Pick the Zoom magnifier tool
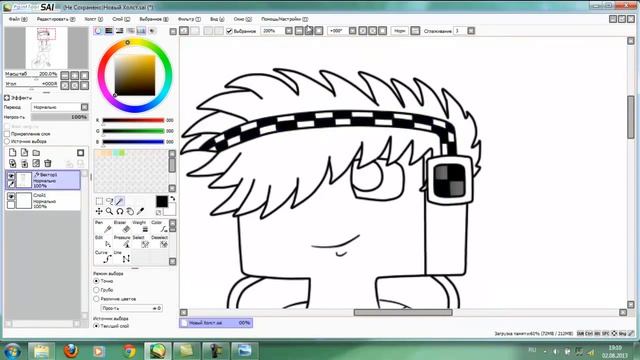Image resolution: width=640 pixels, height=360 pixels. 109,211
